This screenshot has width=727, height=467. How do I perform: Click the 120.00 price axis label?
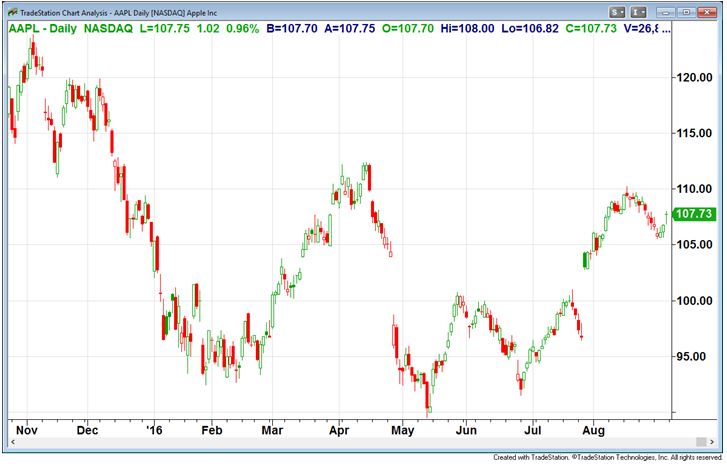[693, 77]
